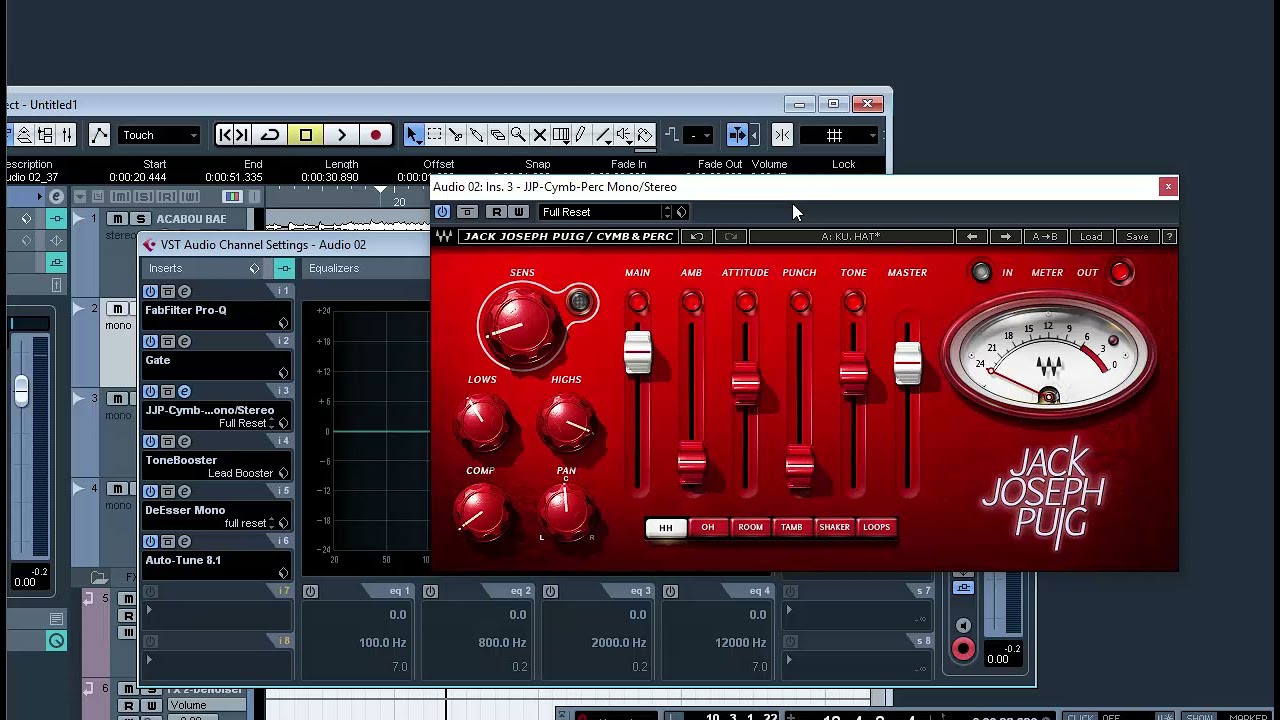1280x720 pixels.
Task: Toggle plugin Write automation W button
Action: pyautogui.click(x=518, y=212)
